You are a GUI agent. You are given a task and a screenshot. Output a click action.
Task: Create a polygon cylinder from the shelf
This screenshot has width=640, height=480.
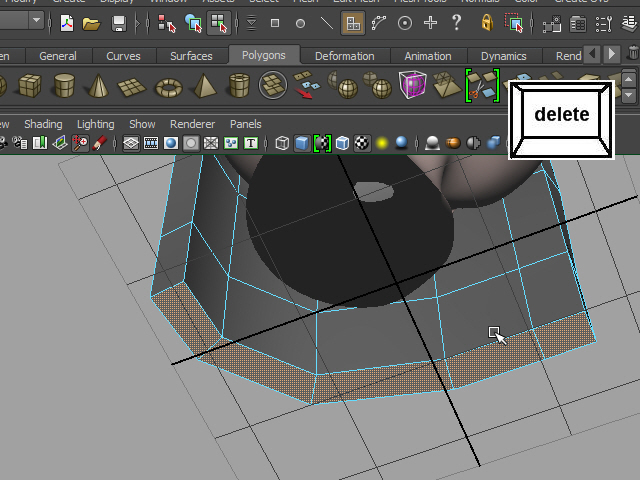click(x=64, y=85)
